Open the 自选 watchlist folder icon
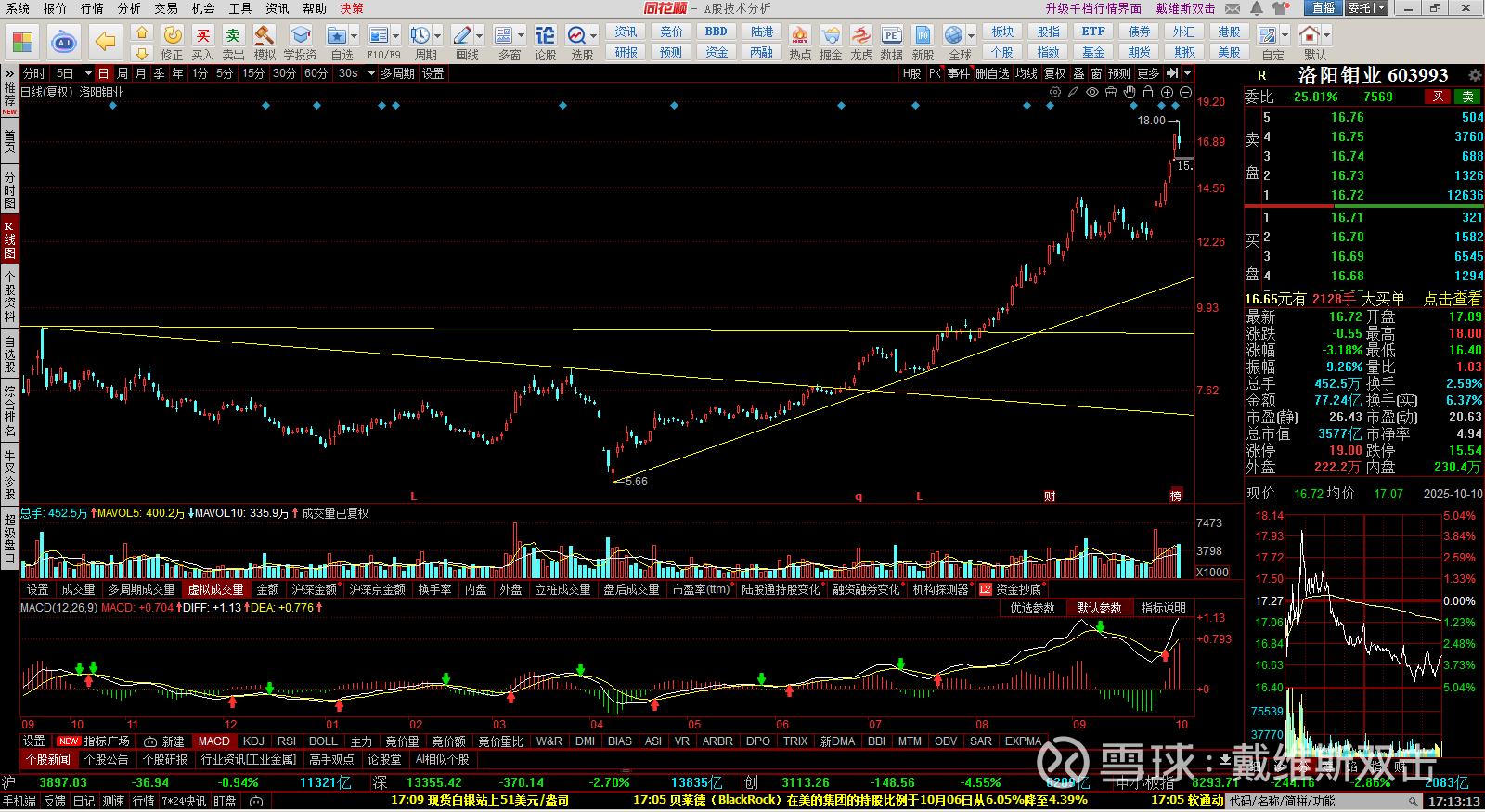The width and height of the screenshot is (1485, 812). (336, 36)
